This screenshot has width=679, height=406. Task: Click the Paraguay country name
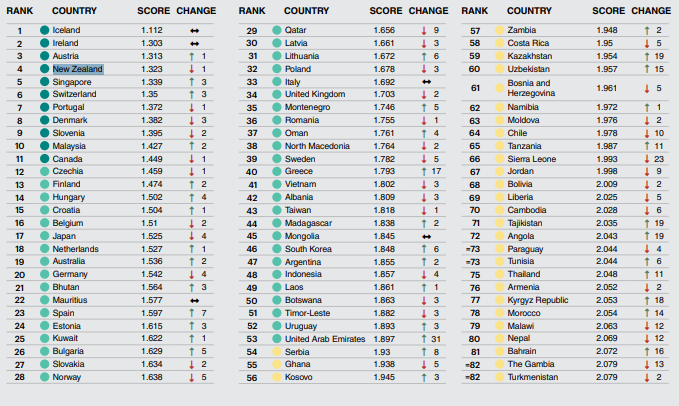point(525,249)
